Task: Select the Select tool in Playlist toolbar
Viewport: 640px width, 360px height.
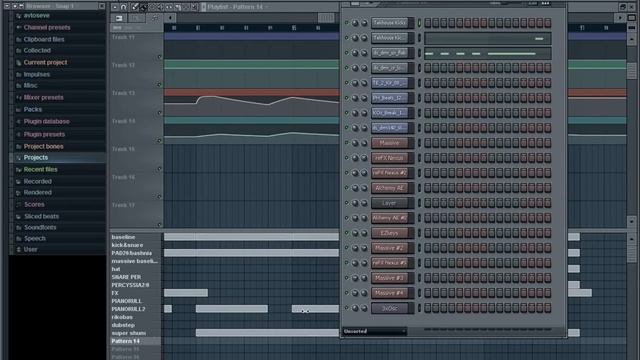Action: pos(186,7)
